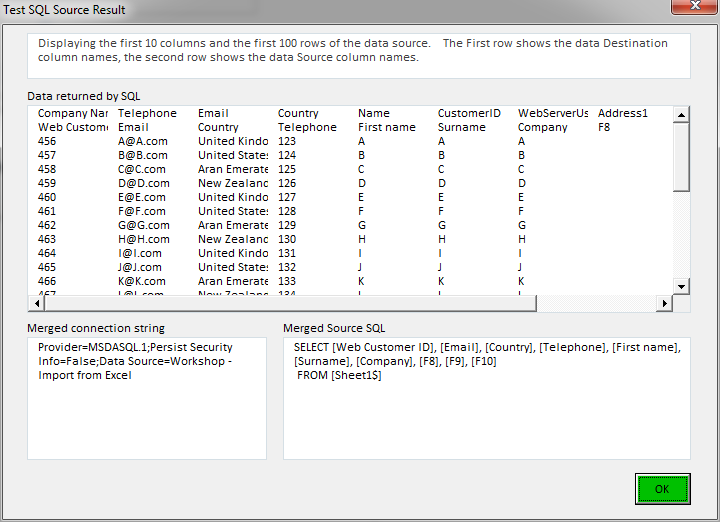The height and width of the screenshot is (522, 720).
Task: Close the Test SQL Source Result dialog
Action: coord(685,9)
